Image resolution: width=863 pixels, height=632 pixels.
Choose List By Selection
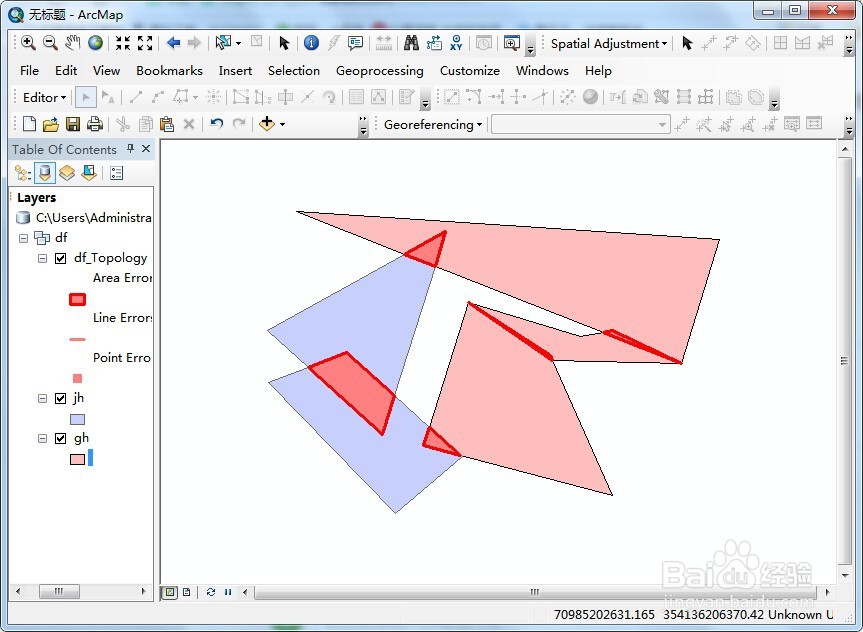89,173
